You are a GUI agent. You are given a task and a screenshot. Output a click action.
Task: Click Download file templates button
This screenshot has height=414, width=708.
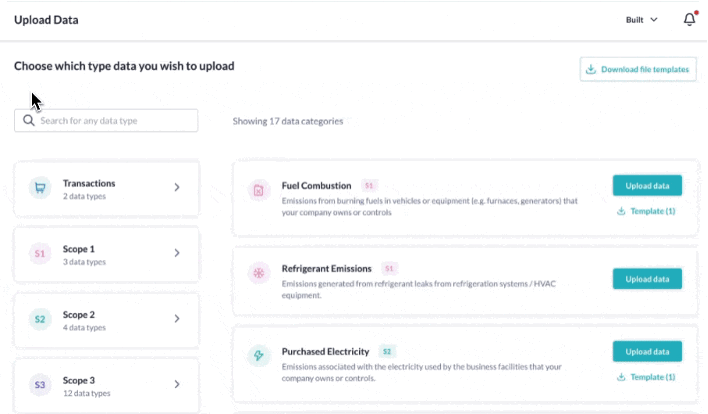coord(638,69)
